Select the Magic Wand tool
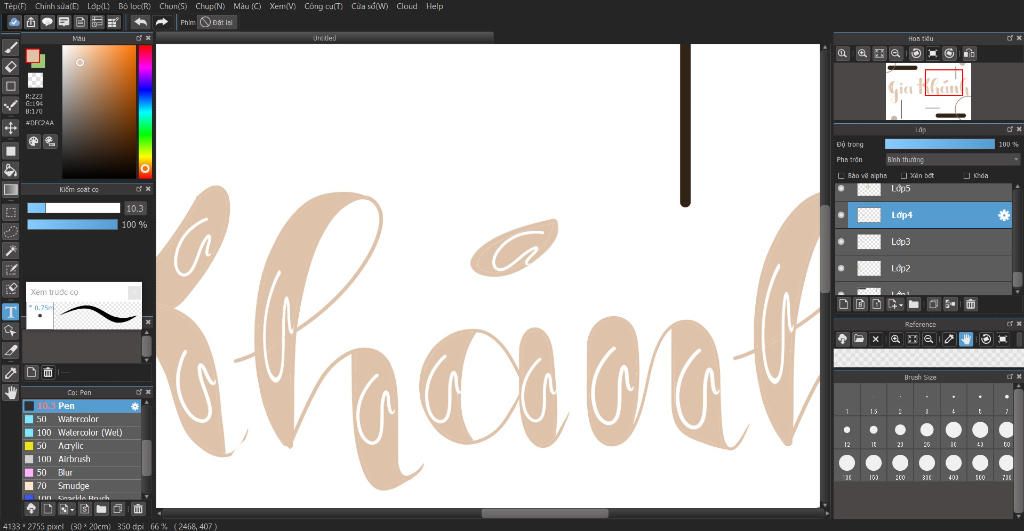 pyautogui.click(x=10, y=251)
